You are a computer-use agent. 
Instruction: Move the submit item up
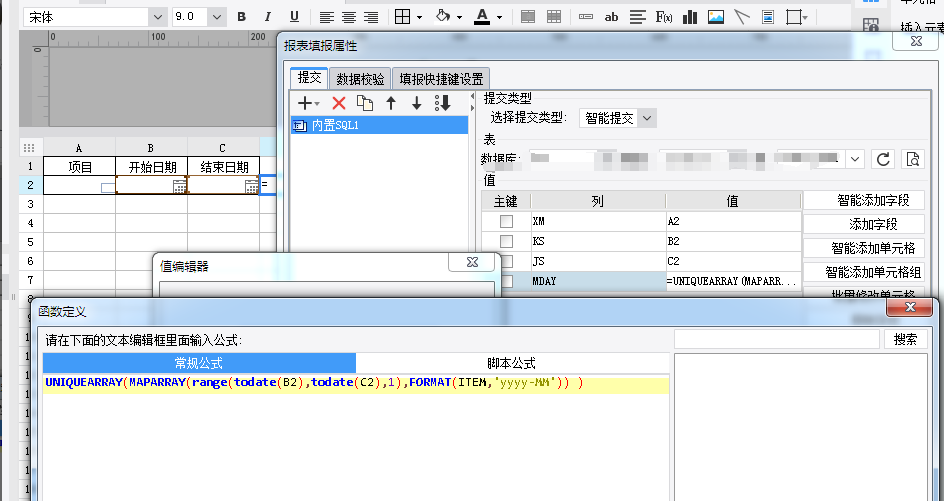click(x=391, y=104)
